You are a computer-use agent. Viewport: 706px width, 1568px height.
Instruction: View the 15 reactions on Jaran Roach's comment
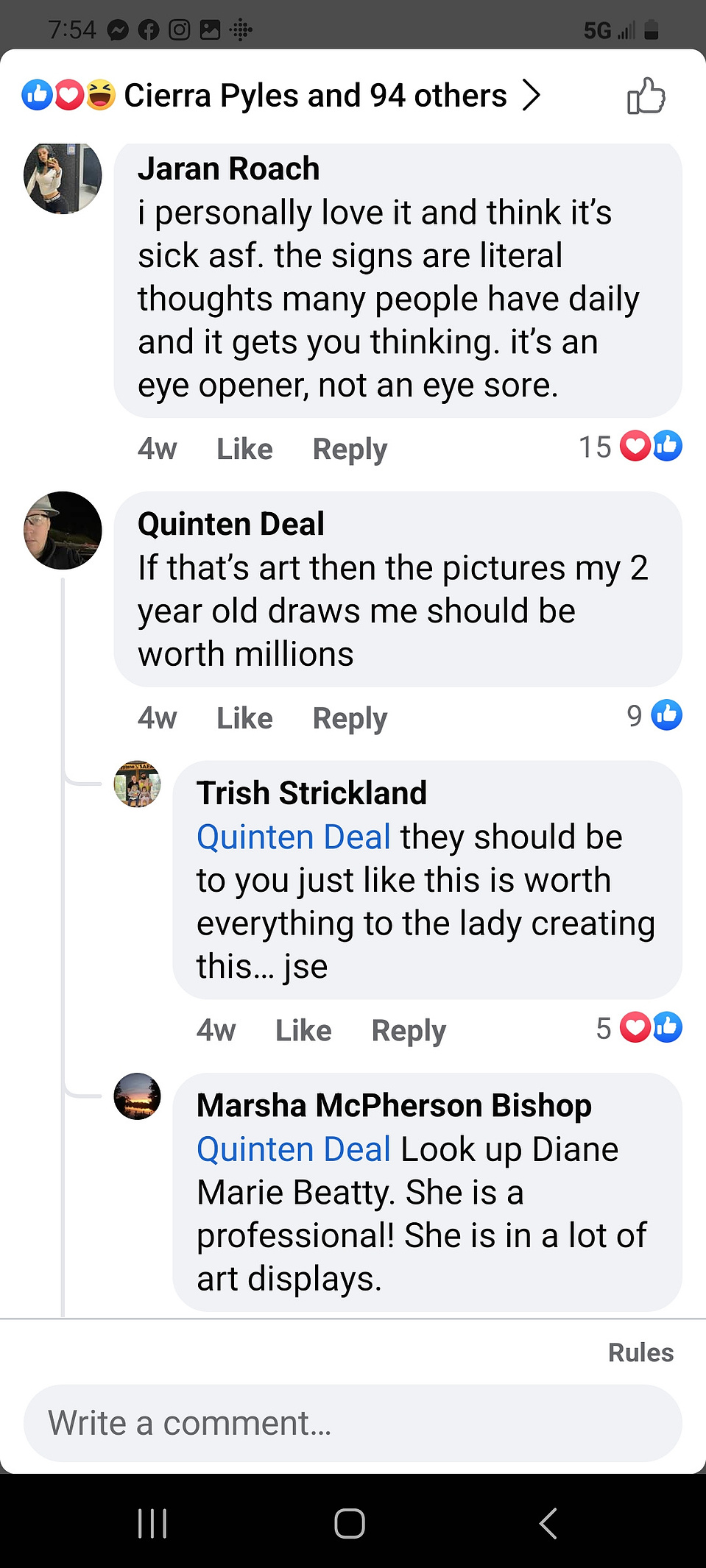point(630,447)
